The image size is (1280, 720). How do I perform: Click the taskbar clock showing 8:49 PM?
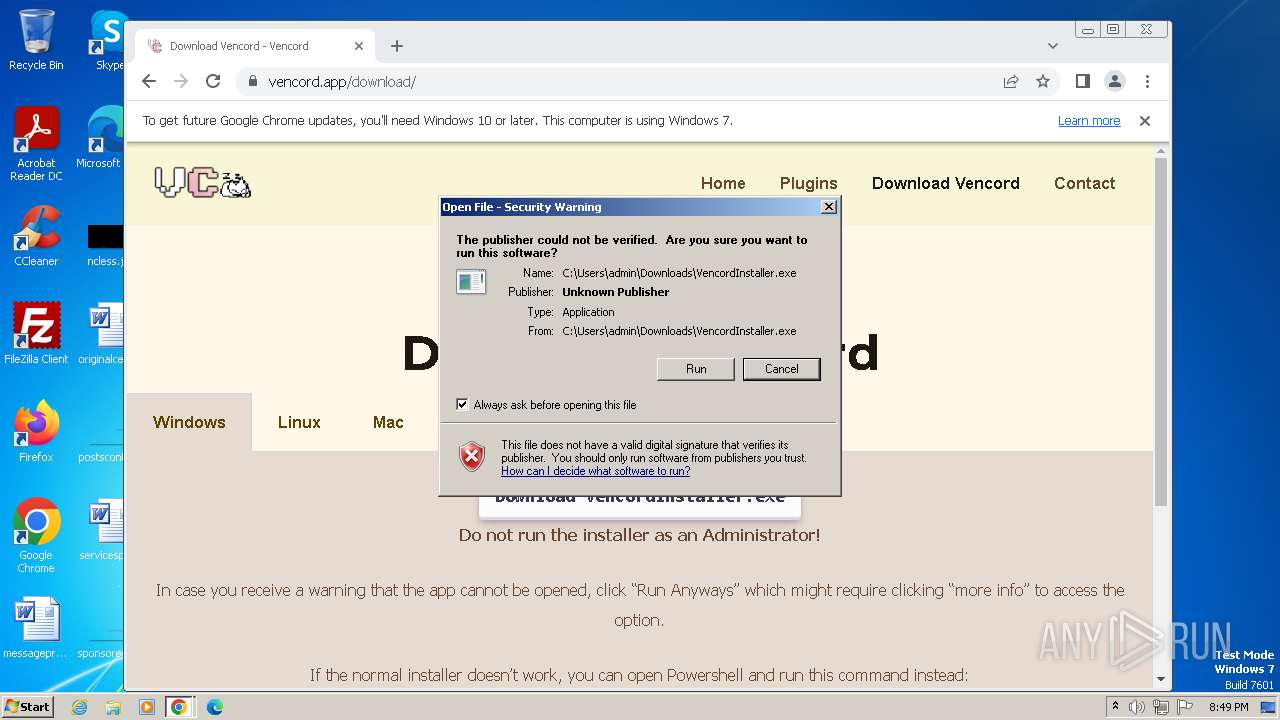point(1229,707)
